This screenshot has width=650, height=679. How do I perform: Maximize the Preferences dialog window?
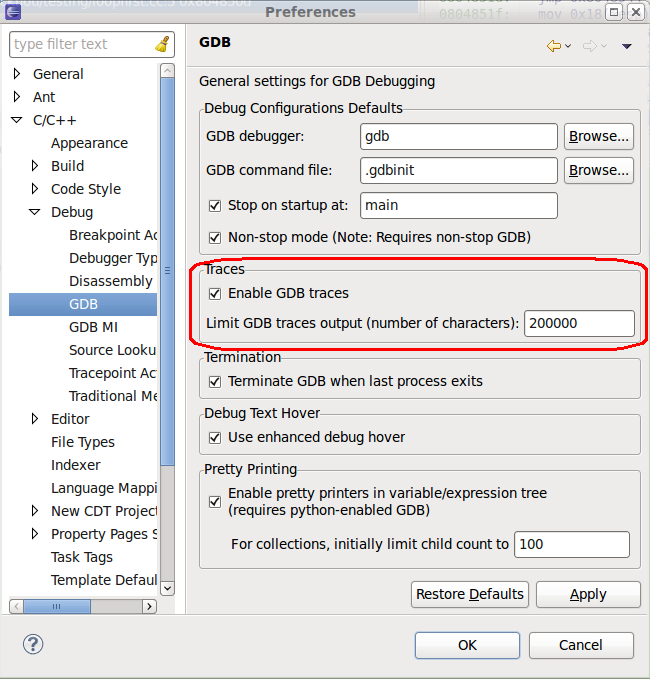pyautogui.click(x=614, y=12)
